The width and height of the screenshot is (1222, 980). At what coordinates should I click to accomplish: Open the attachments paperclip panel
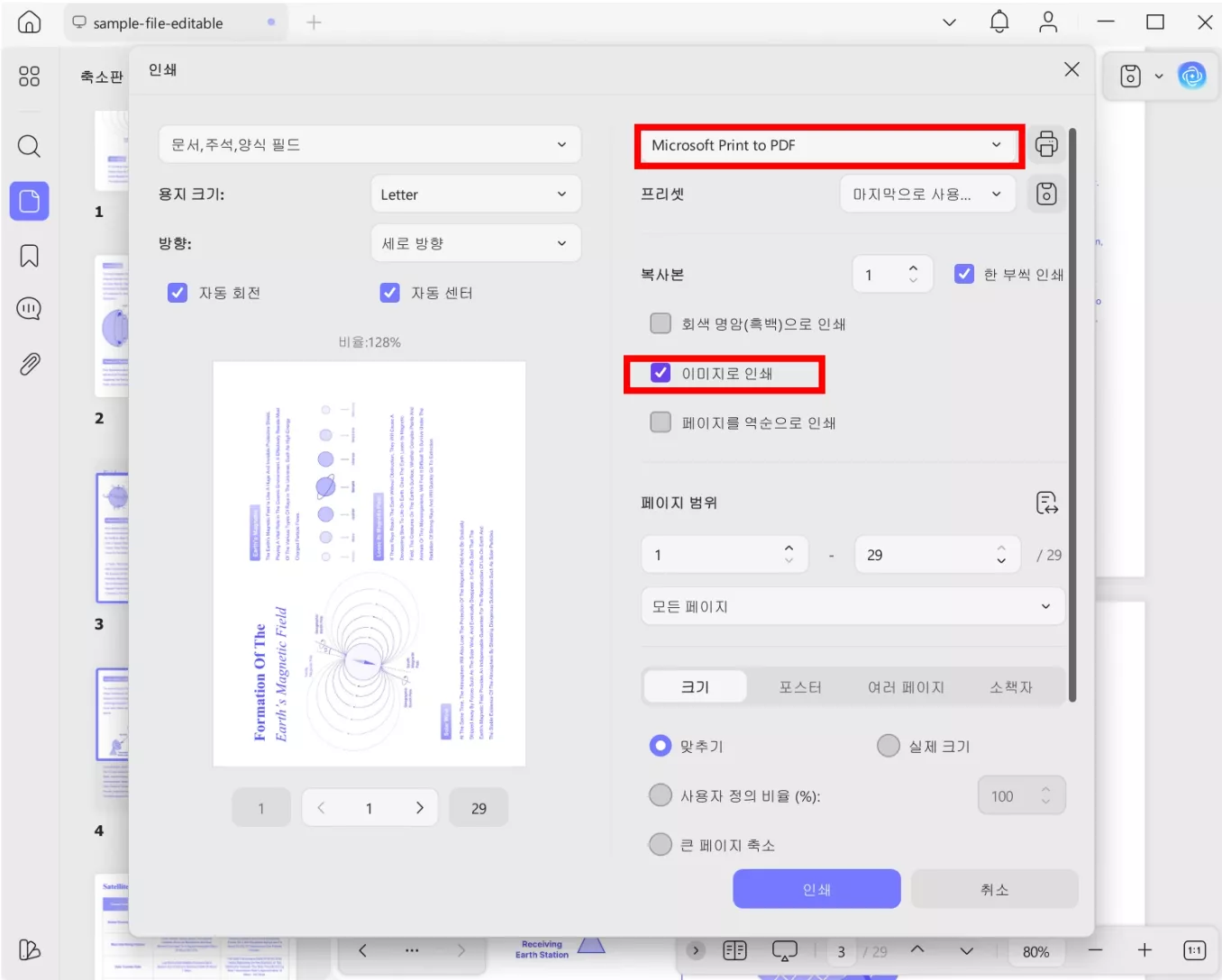29,364
